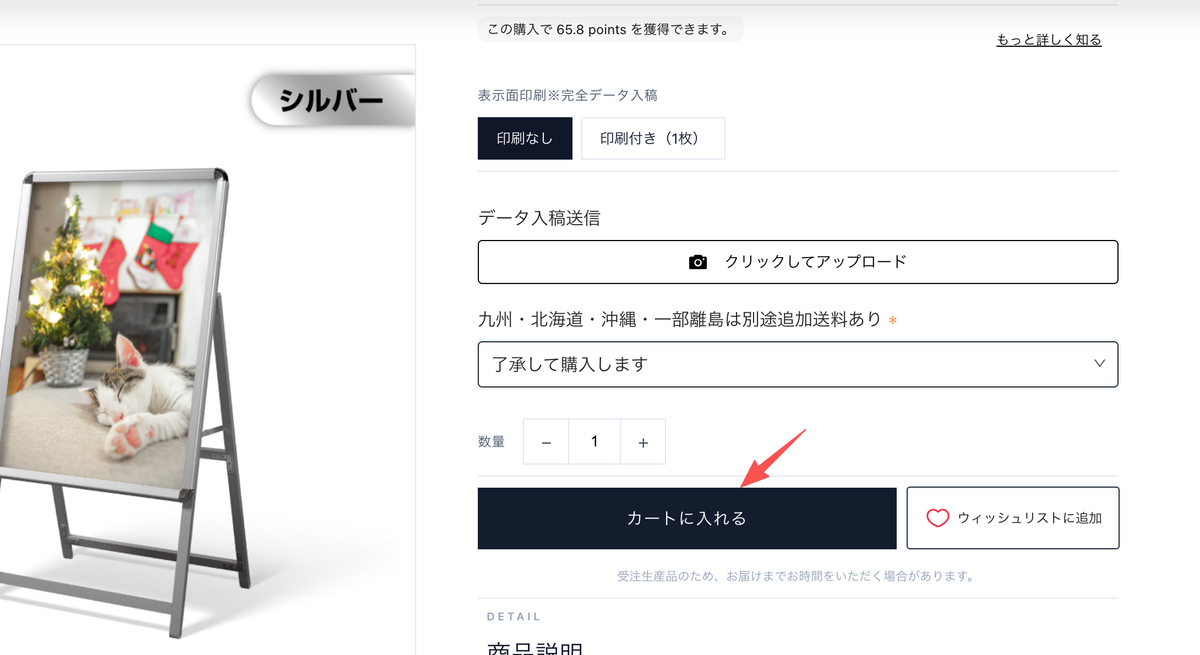This screenshot has height=655, width=1200.
Task: Click the 65.8 points earned notice
Action: click(610, 29)
